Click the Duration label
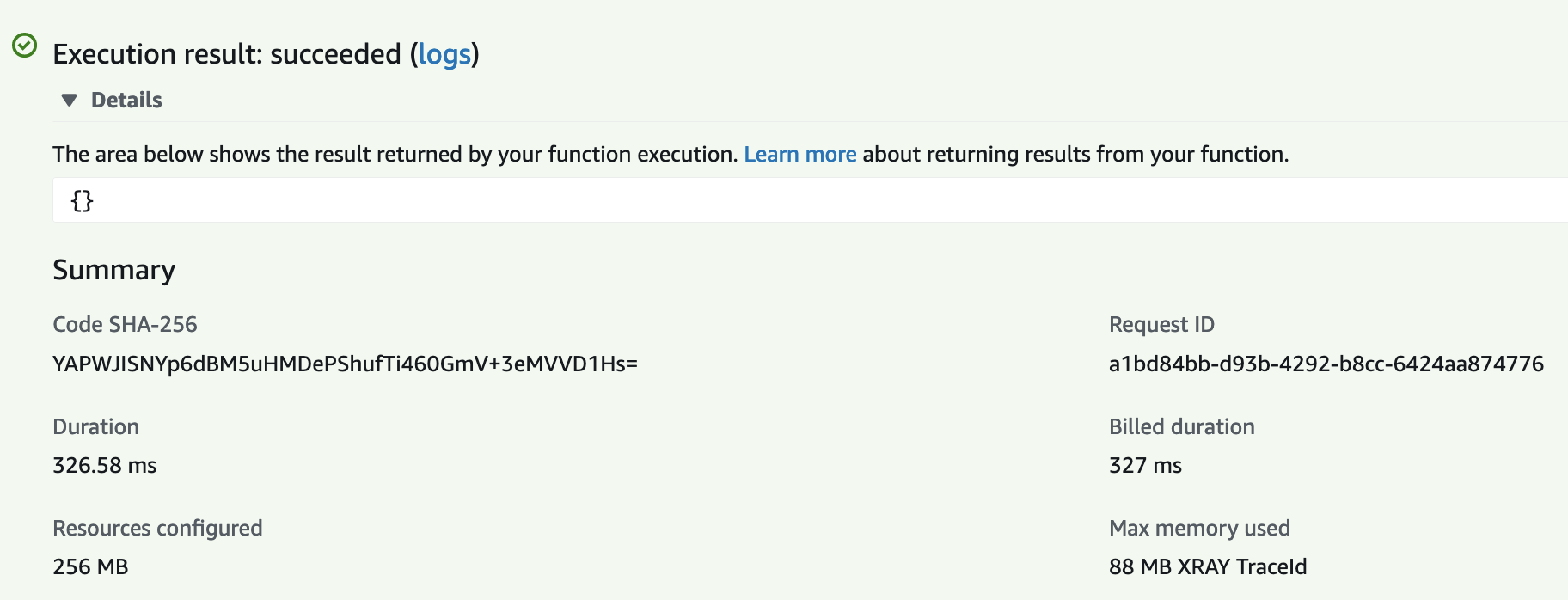This screenshot has height=600, width=1568. (95, 426)
